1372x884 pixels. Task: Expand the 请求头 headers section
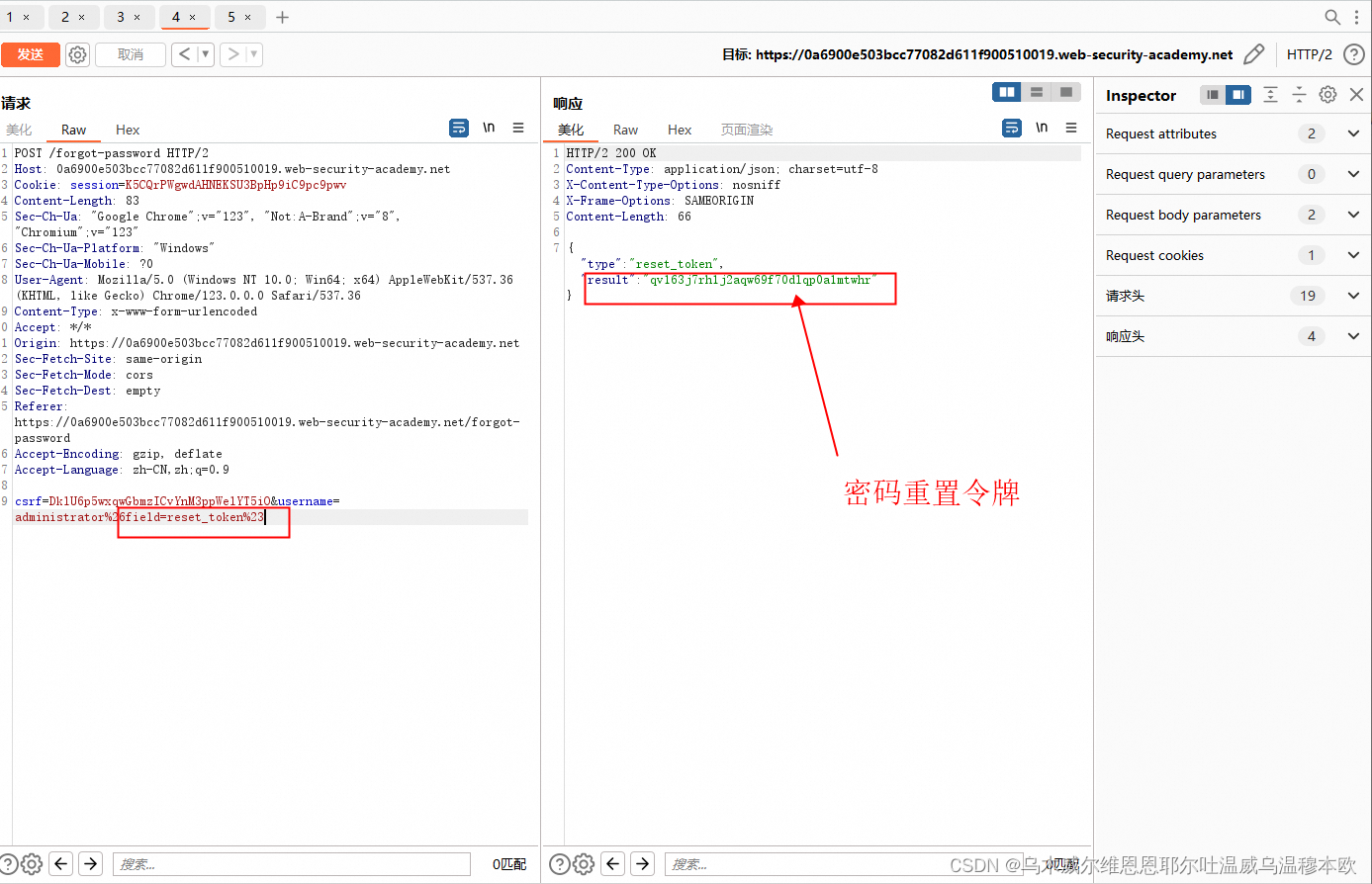coord(1353,295)
